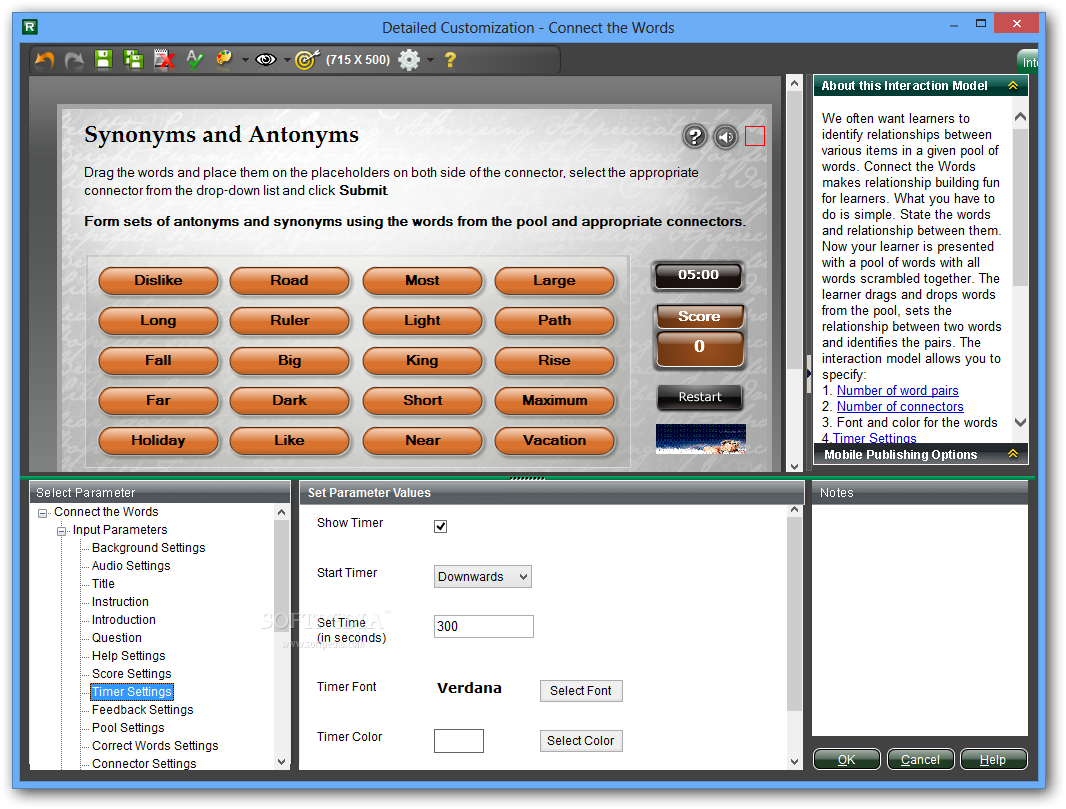Screen dimensions: 1066x809
Task: Click the undo arrow icon
Action: tap(44, 60)
